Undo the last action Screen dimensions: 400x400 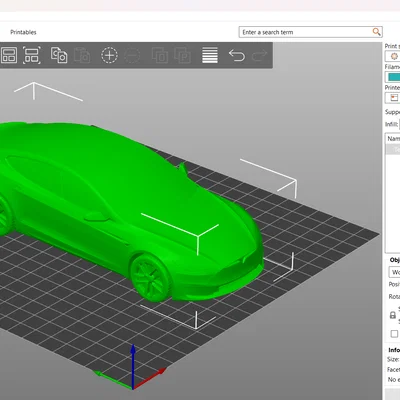click(x=237, y=55)
